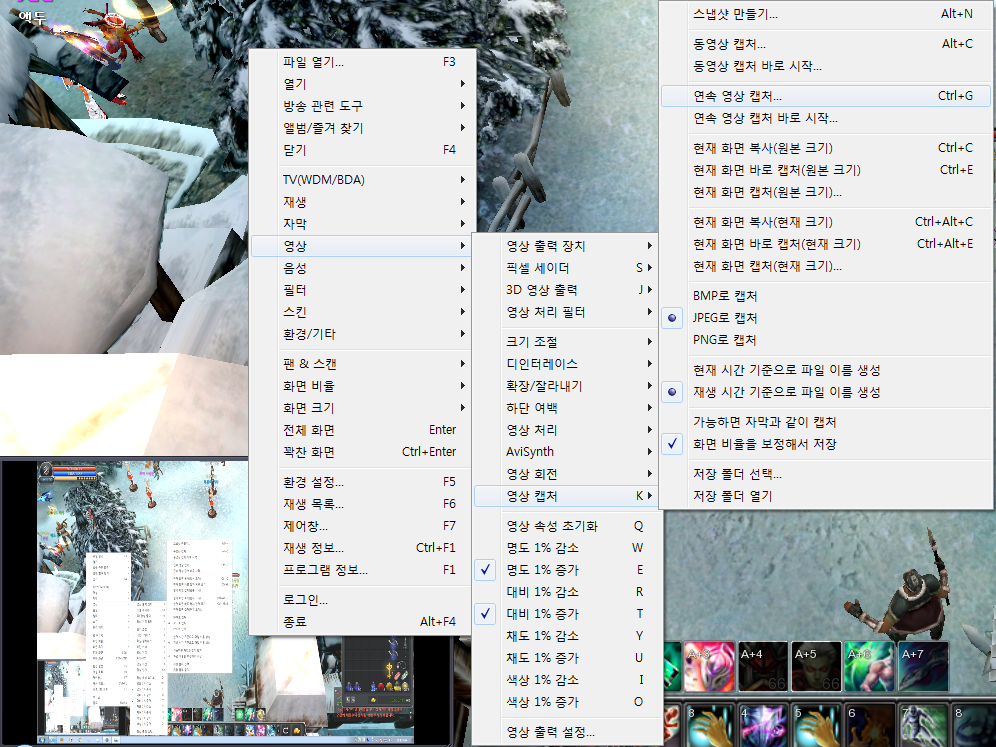Open the 영상 menu entry
This screenshot has height=747, width=996.
point(361,246)
